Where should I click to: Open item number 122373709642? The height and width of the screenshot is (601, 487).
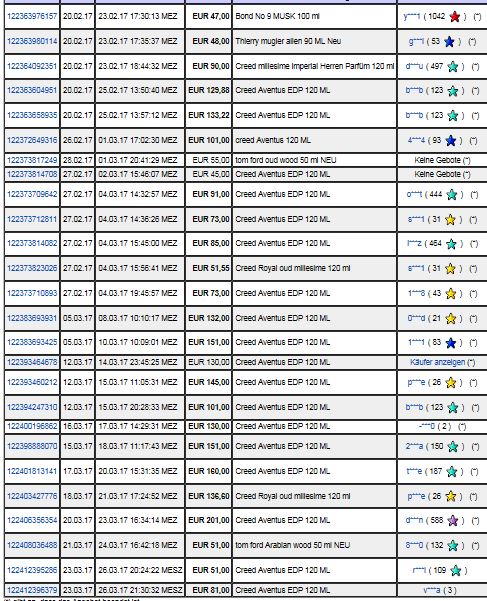click(32, 194)
